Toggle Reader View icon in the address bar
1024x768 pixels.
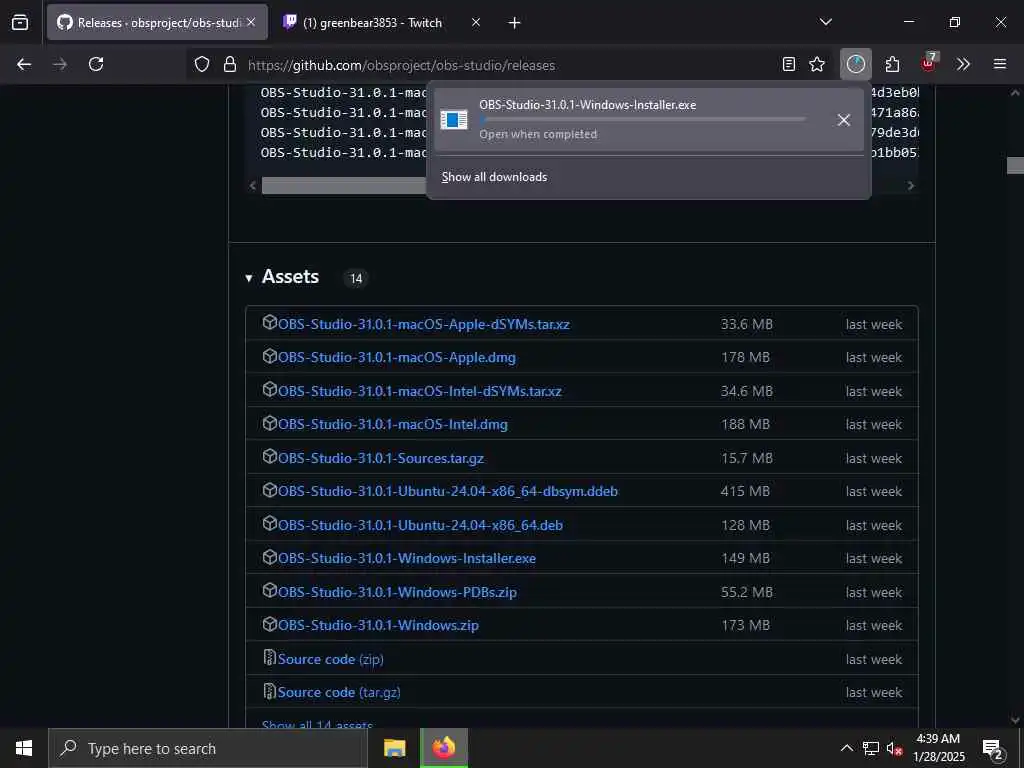[x=789, y=64]
